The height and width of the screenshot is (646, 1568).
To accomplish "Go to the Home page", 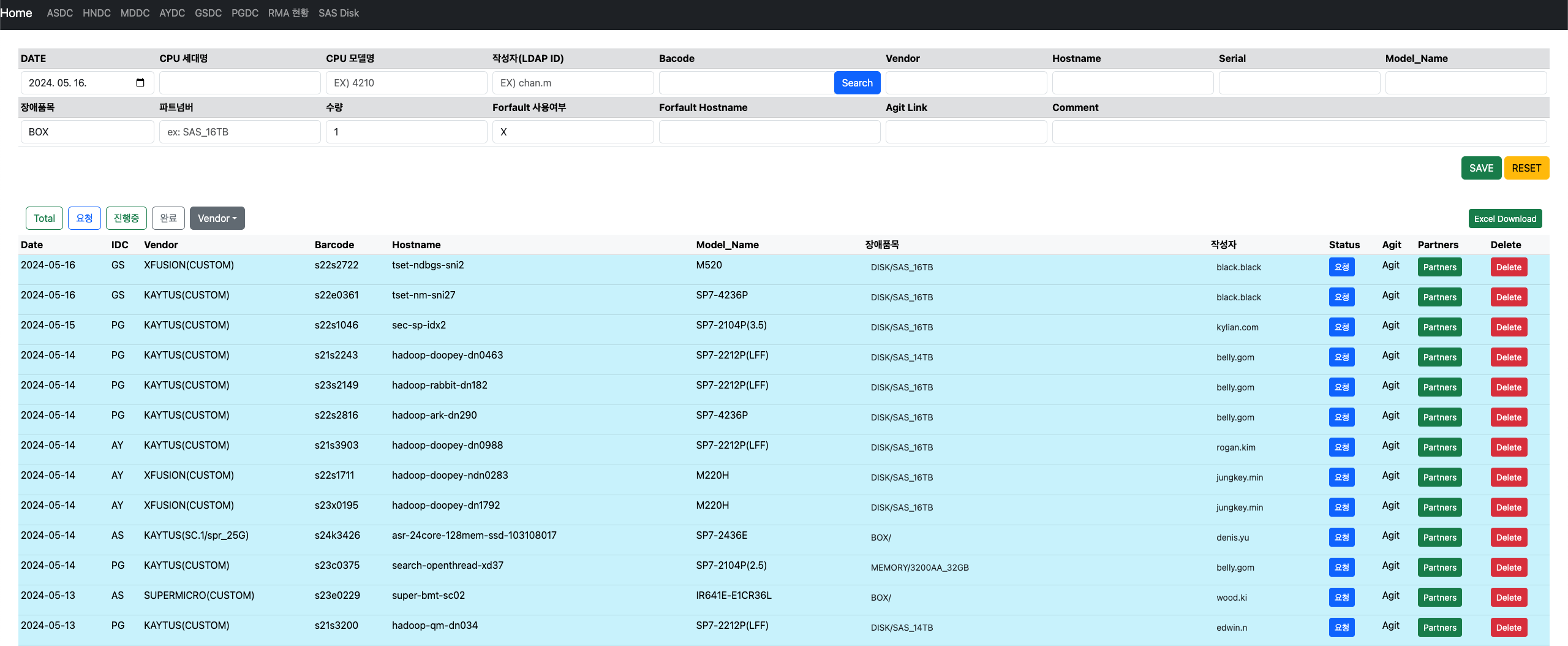I will tap(16, 13).
